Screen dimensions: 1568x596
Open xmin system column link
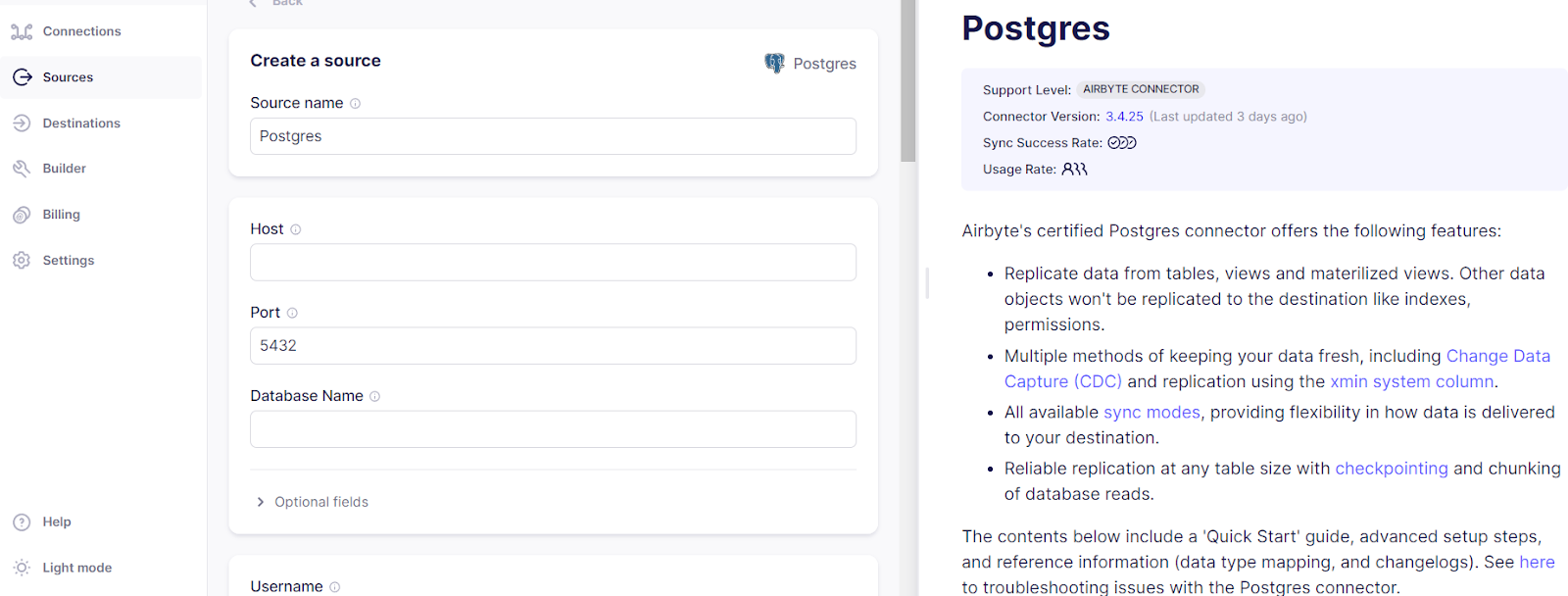click(x=1411, y=381)
